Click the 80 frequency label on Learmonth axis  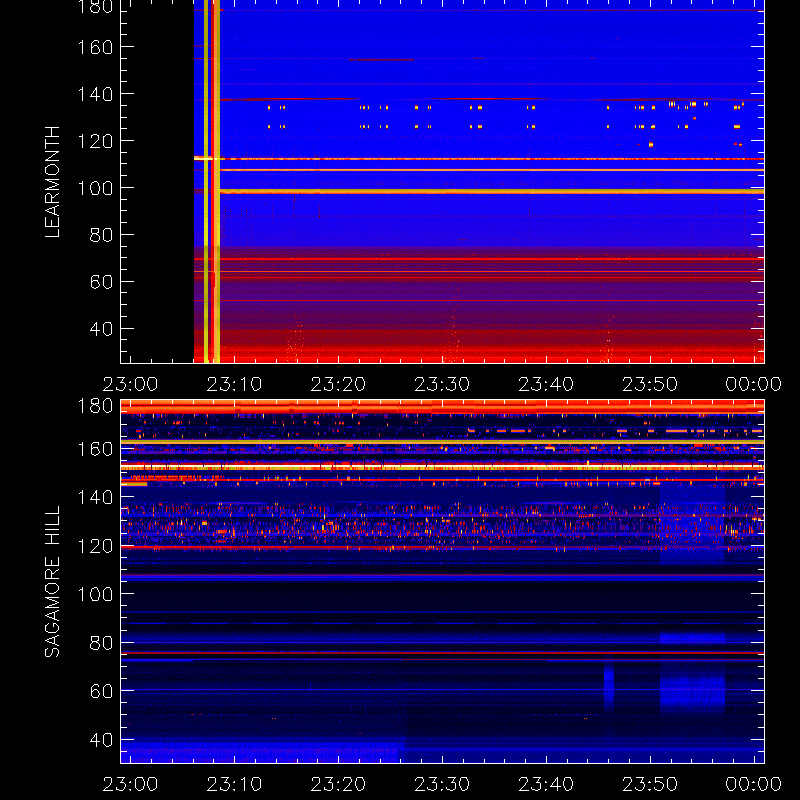click(102, 235)
